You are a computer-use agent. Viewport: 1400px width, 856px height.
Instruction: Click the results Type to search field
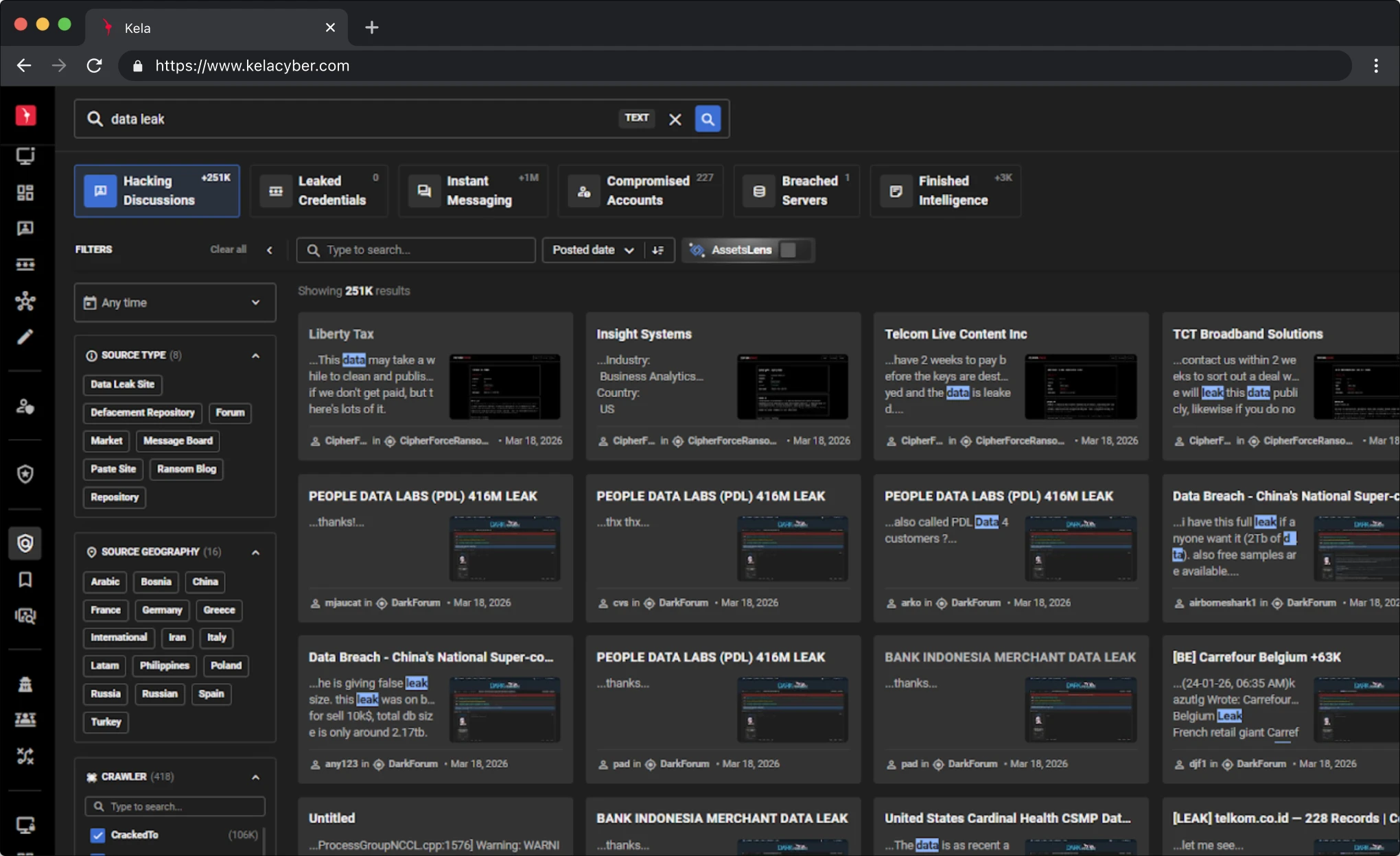point(416,250)
